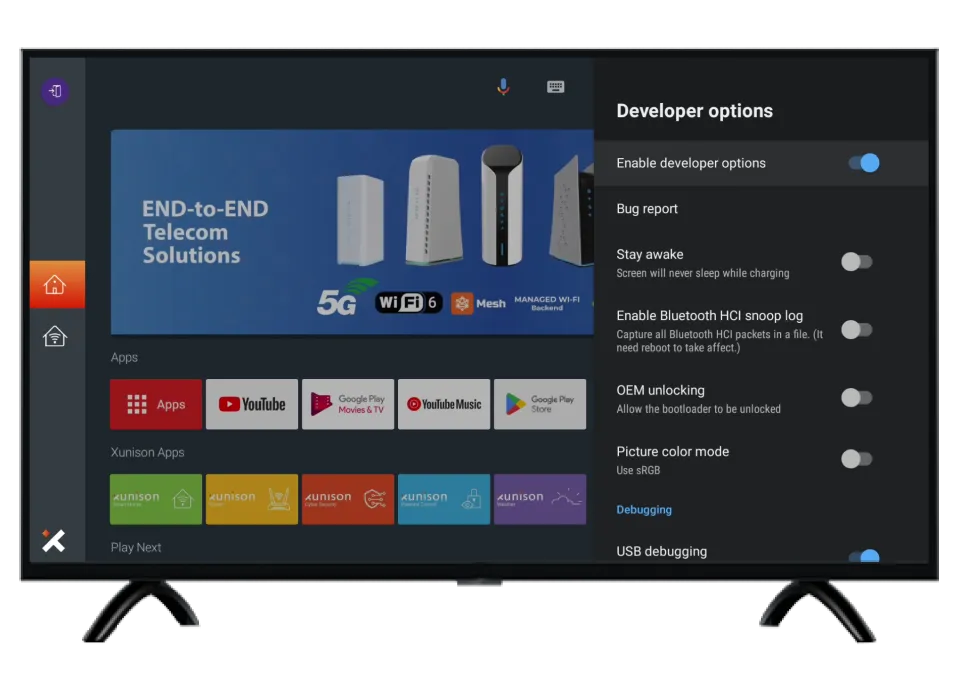Turn on the Stay awake switch
Screen dimensions: 960x699
pyautogui.click(x=857, y=262)
